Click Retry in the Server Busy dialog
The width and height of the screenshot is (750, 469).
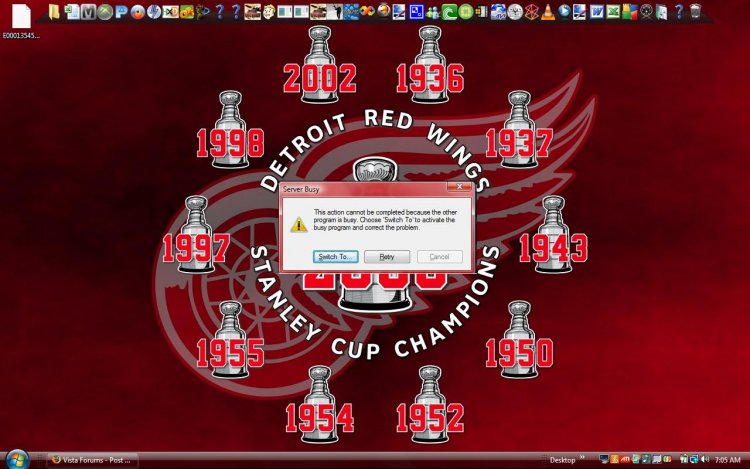tap(387, 257)
